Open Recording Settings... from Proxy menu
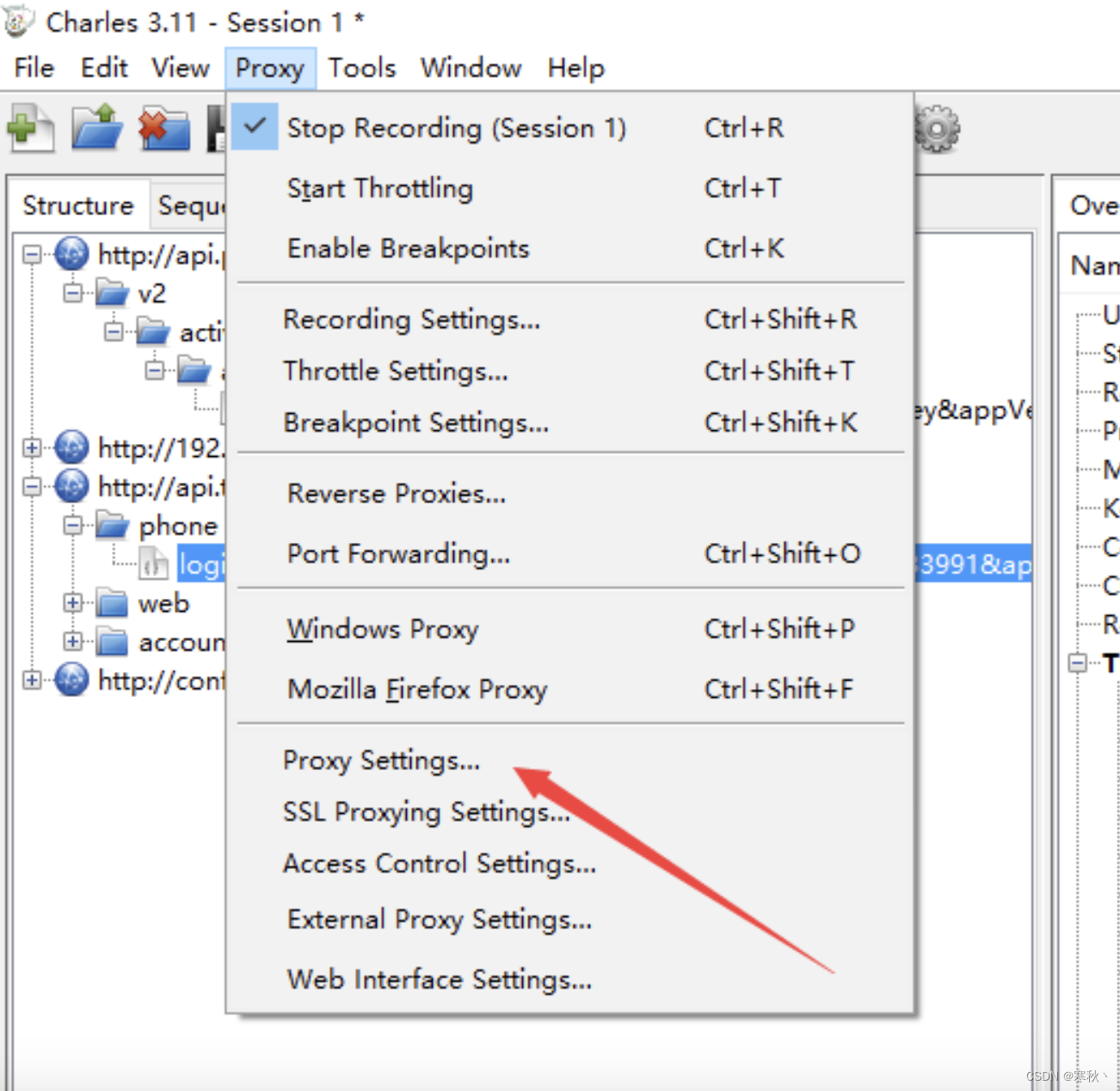This screenshot has height=1091, width=1120. (569, 319)
